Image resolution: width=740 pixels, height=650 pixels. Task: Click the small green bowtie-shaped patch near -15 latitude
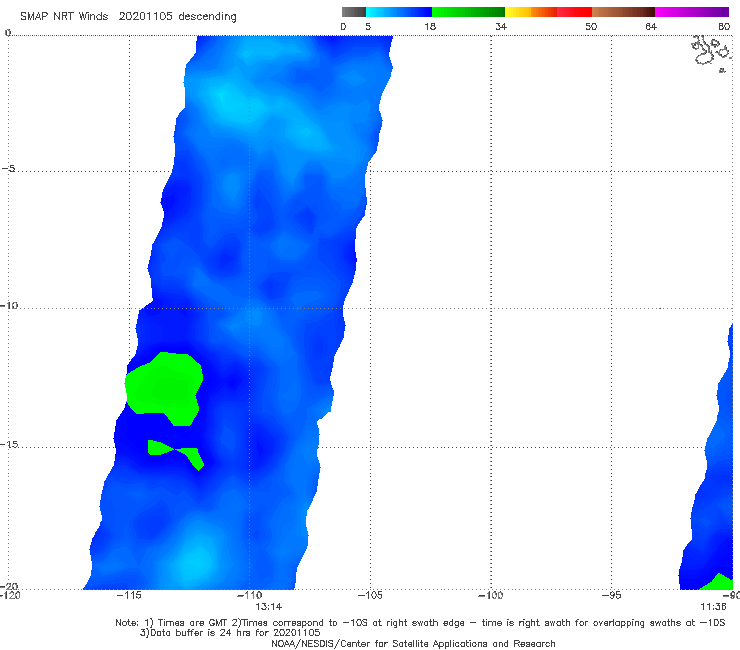click(175, 453)
